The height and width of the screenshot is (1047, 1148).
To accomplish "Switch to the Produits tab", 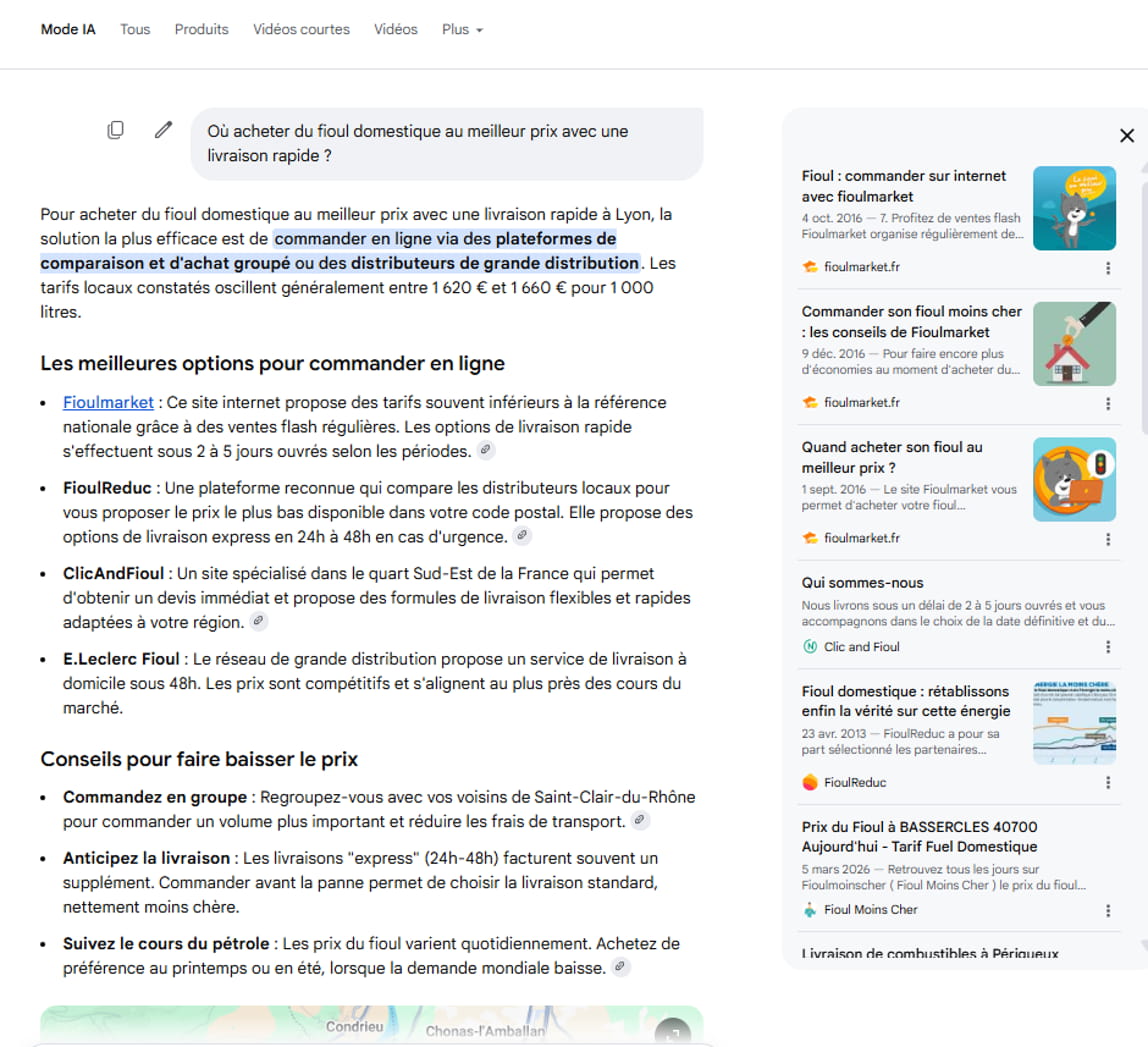I will click(201, 29).
